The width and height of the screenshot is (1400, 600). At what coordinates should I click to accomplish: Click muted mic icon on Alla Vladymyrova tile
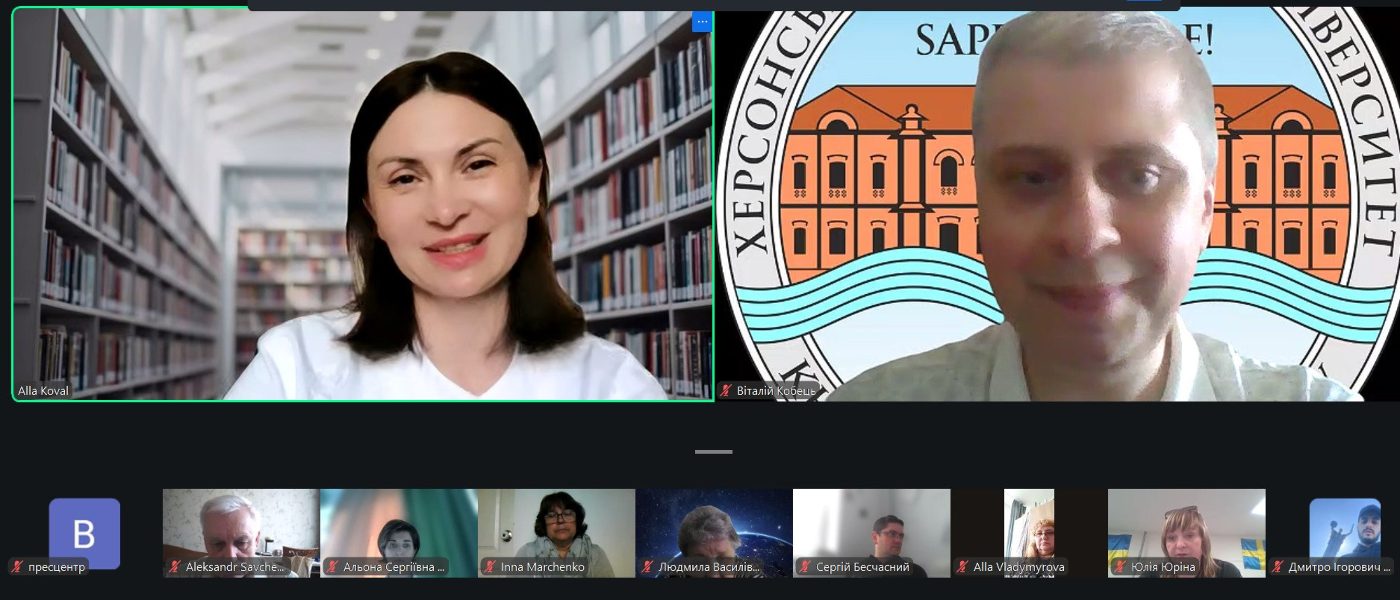coord(962,567)
